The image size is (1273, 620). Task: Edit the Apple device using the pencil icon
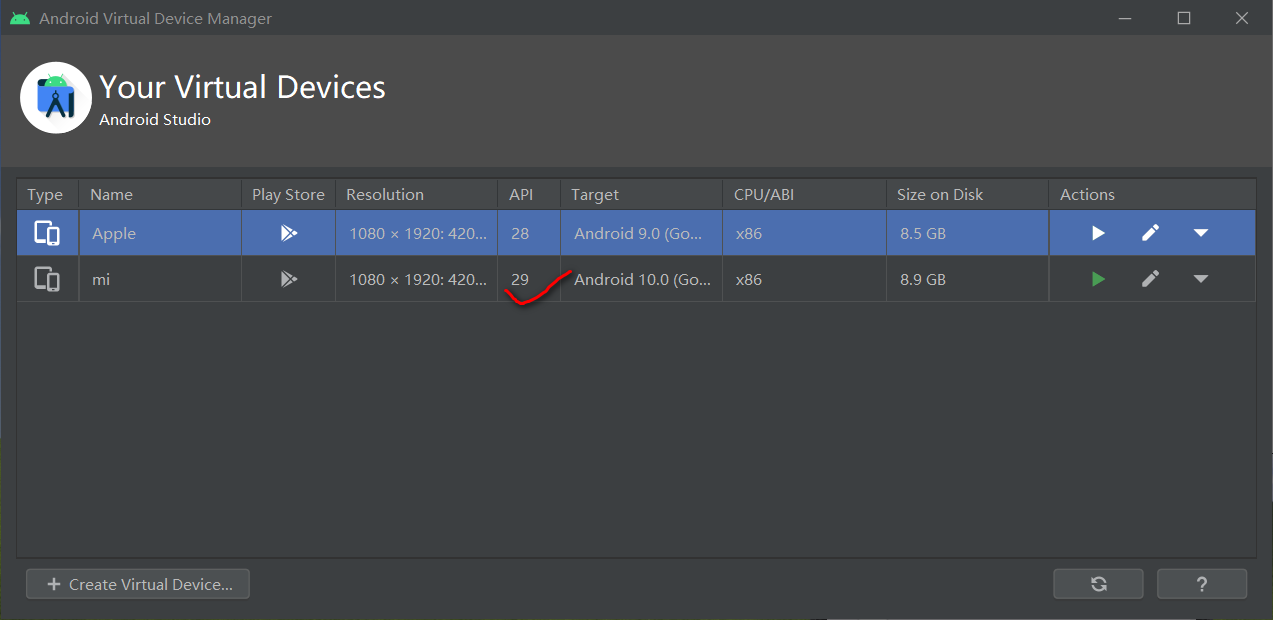click(x=1149, y=232)
